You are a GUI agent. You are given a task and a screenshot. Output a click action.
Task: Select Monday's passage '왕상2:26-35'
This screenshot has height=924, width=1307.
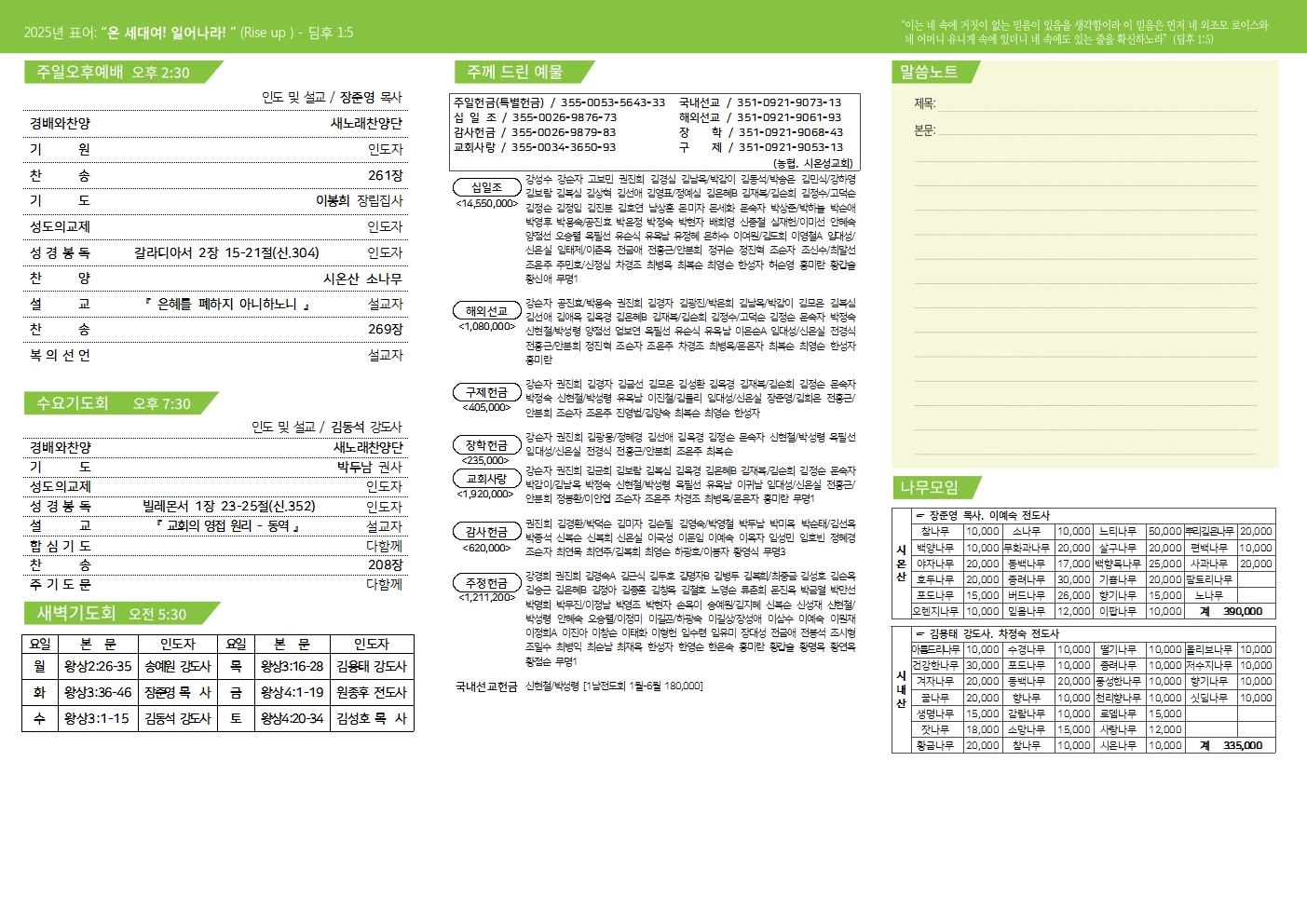(98, 666)
